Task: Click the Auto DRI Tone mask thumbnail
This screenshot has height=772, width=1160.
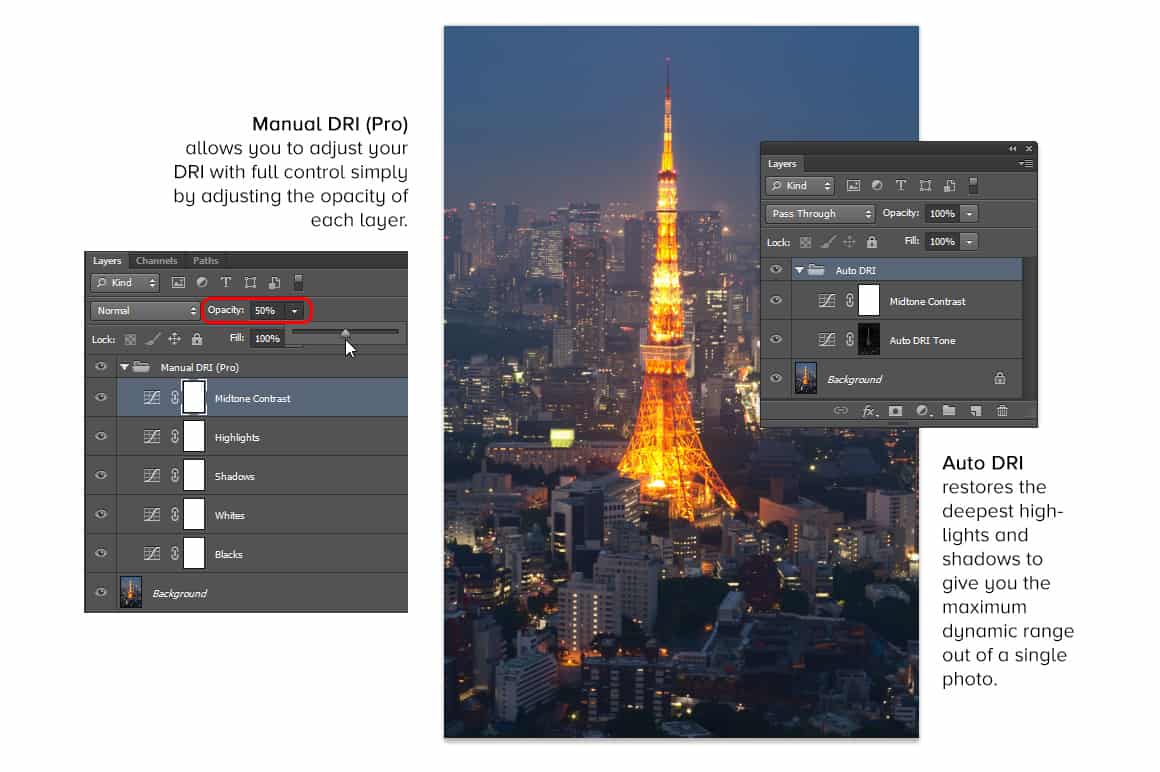Action: click(x=869, y=340)
